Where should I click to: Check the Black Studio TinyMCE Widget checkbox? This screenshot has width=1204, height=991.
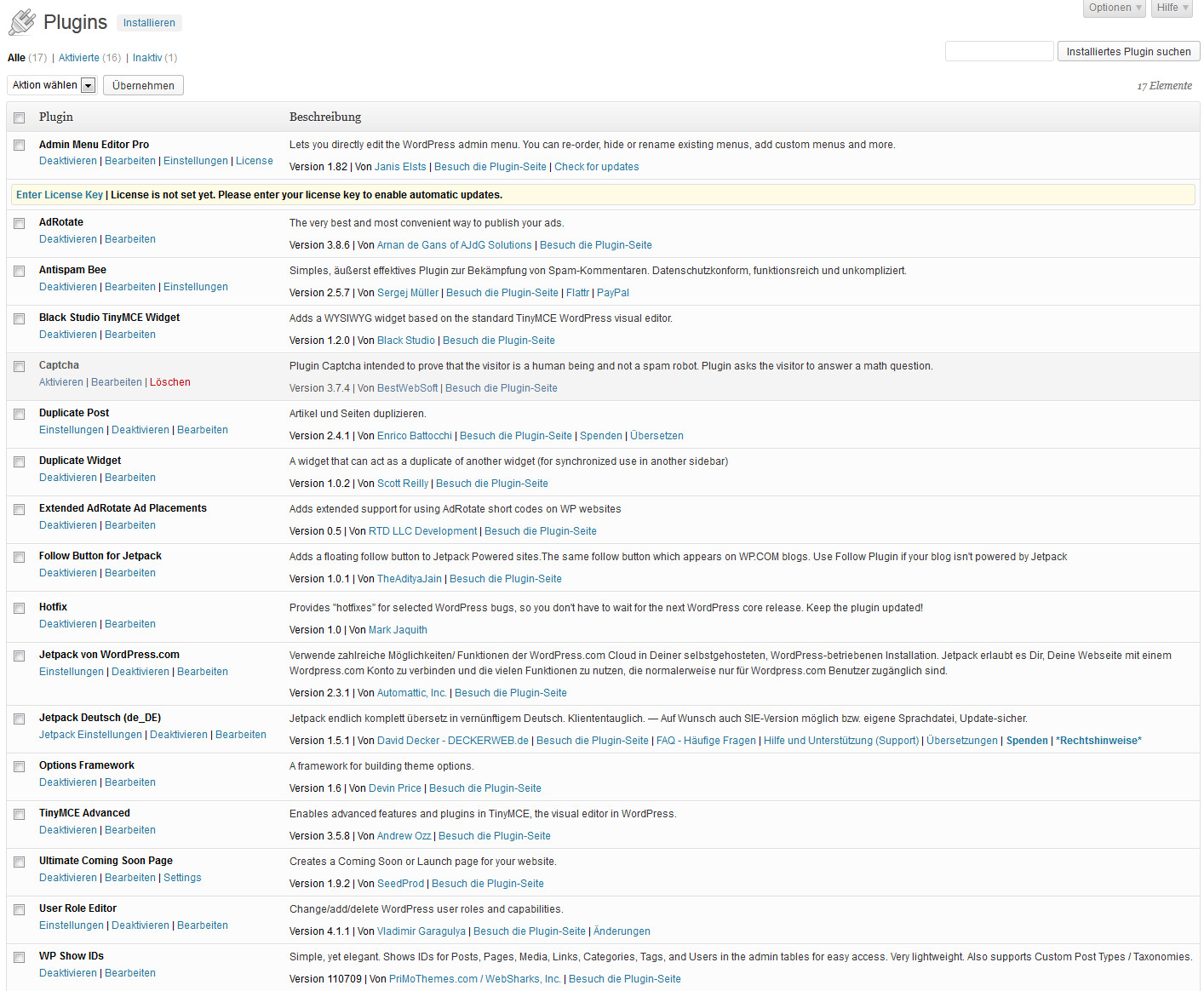click(19, 318)
